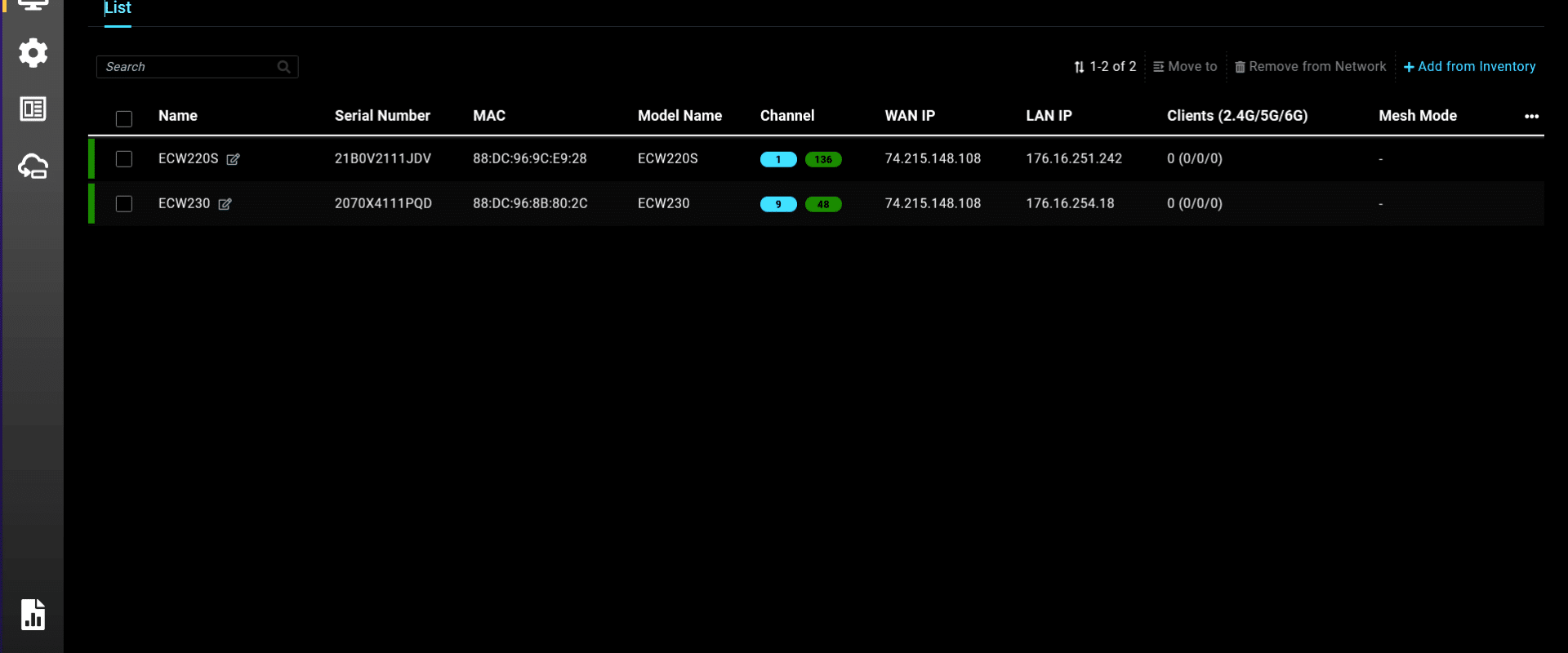The height and width of the screenshot is (653, 1568).
Task: Click the LAN IP column header
Action: tap(1049, 116)
